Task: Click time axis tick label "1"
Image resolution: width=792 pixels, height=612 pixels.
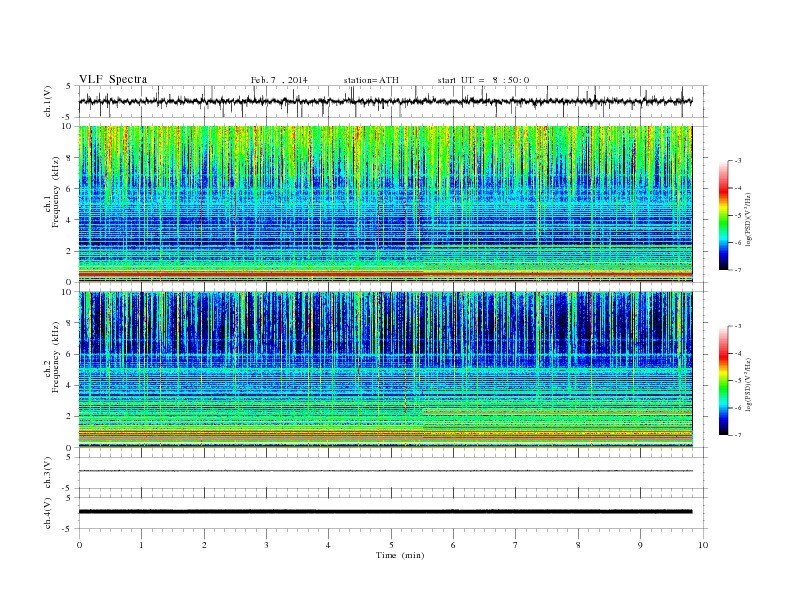Action: (141, 545)
